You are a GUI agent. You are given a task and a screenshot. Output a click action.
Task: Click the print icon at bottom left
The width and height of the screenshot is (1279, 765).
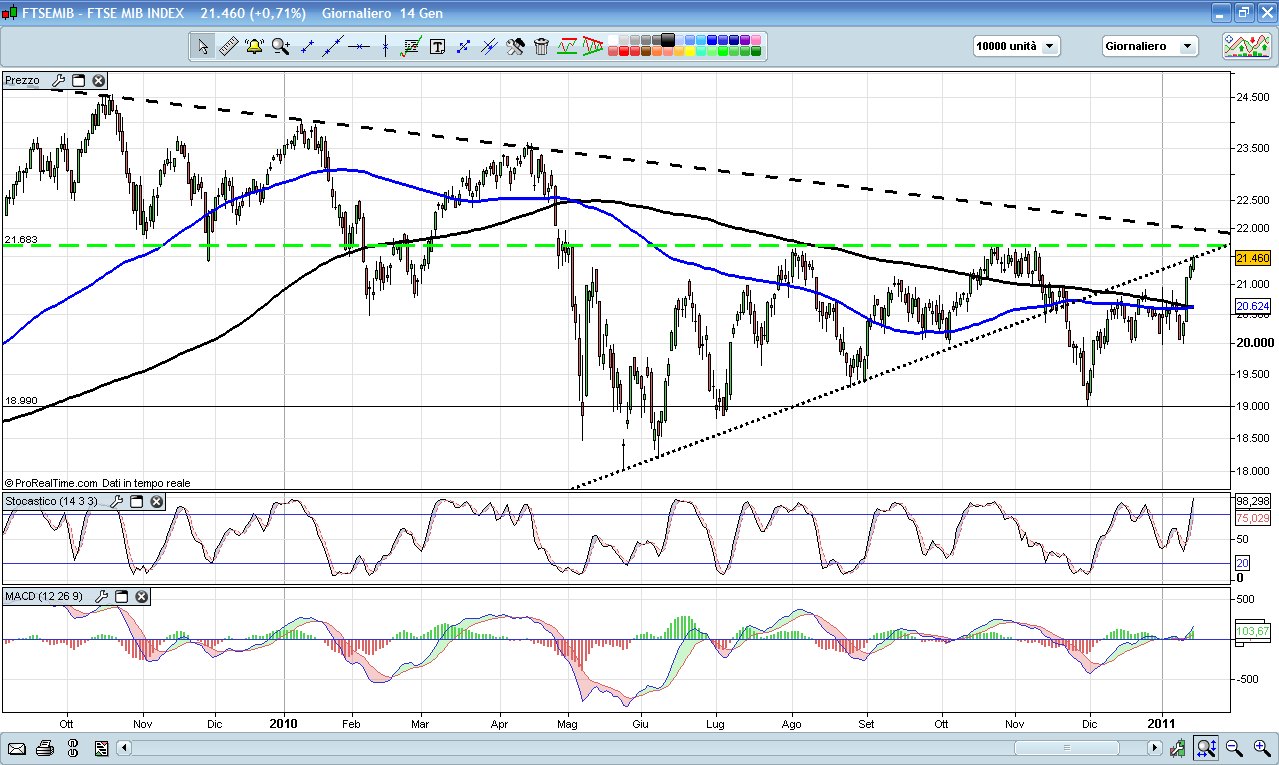[x=44, y=748]
